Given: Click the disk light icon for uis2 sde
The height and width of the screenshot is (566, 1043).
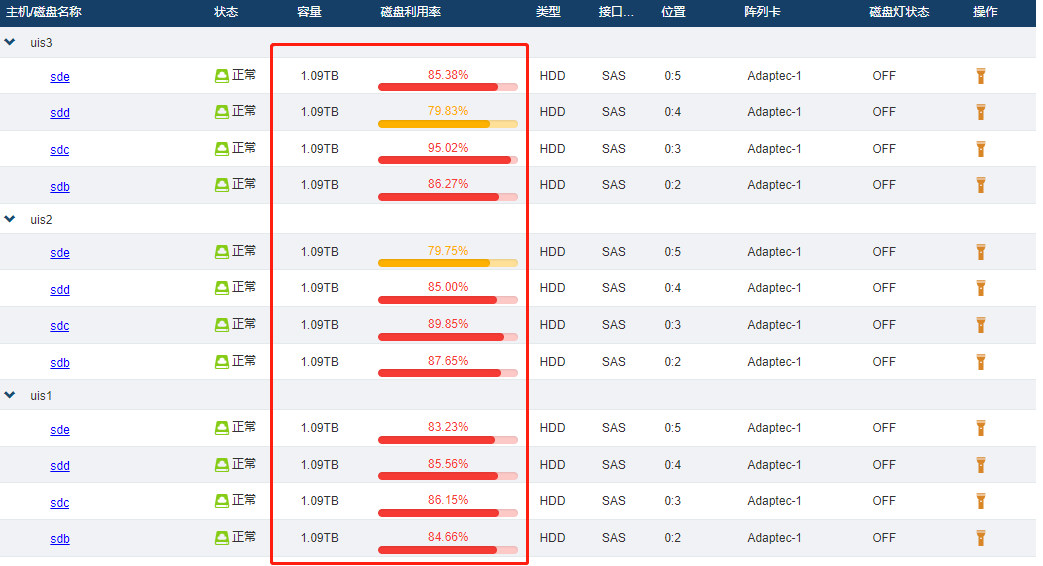Looking at the screenshot, I should 981,252.
